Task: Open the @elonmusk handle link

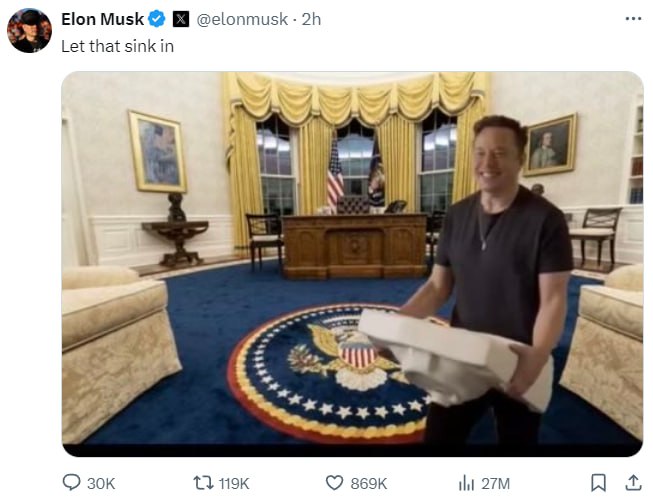Action: pyautogui.click(x=242, y=19)
